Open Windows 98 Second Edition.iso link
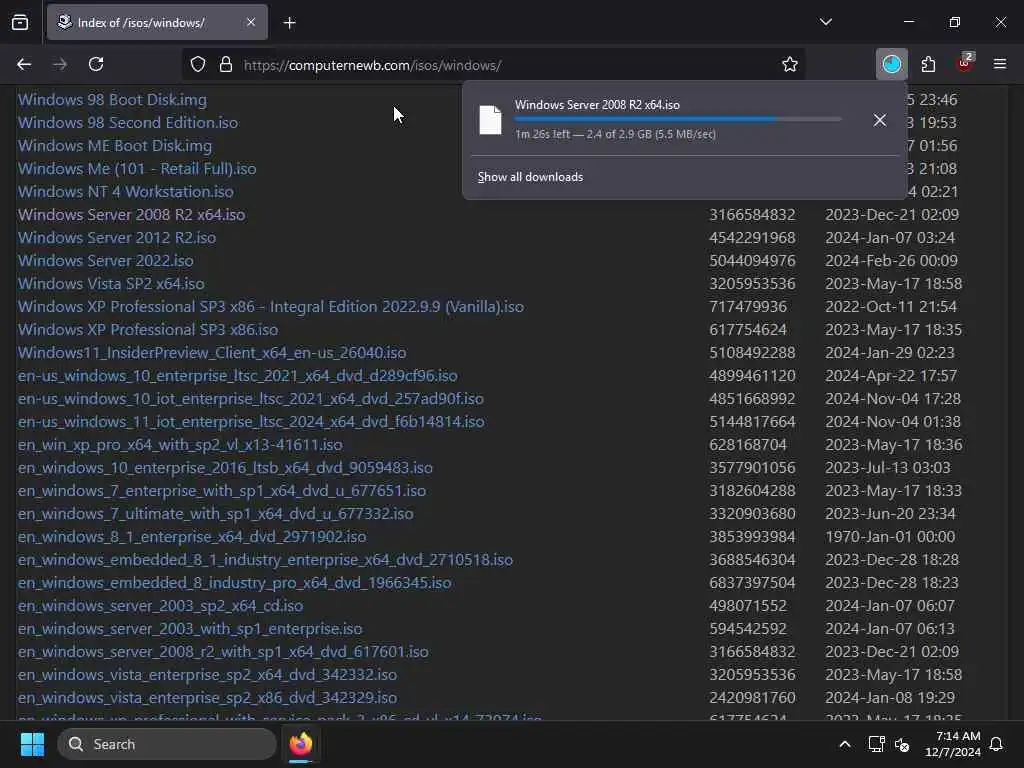 128,123
